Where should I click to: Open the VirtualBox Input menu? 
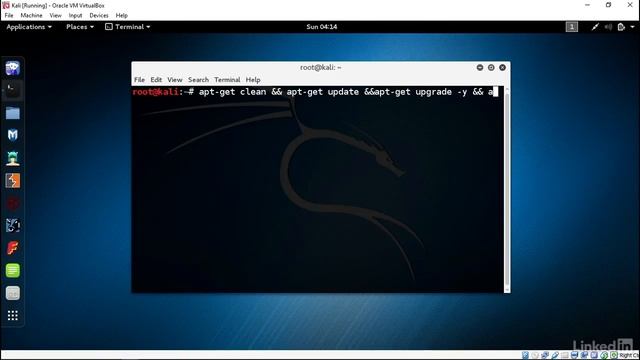[76, 16]
